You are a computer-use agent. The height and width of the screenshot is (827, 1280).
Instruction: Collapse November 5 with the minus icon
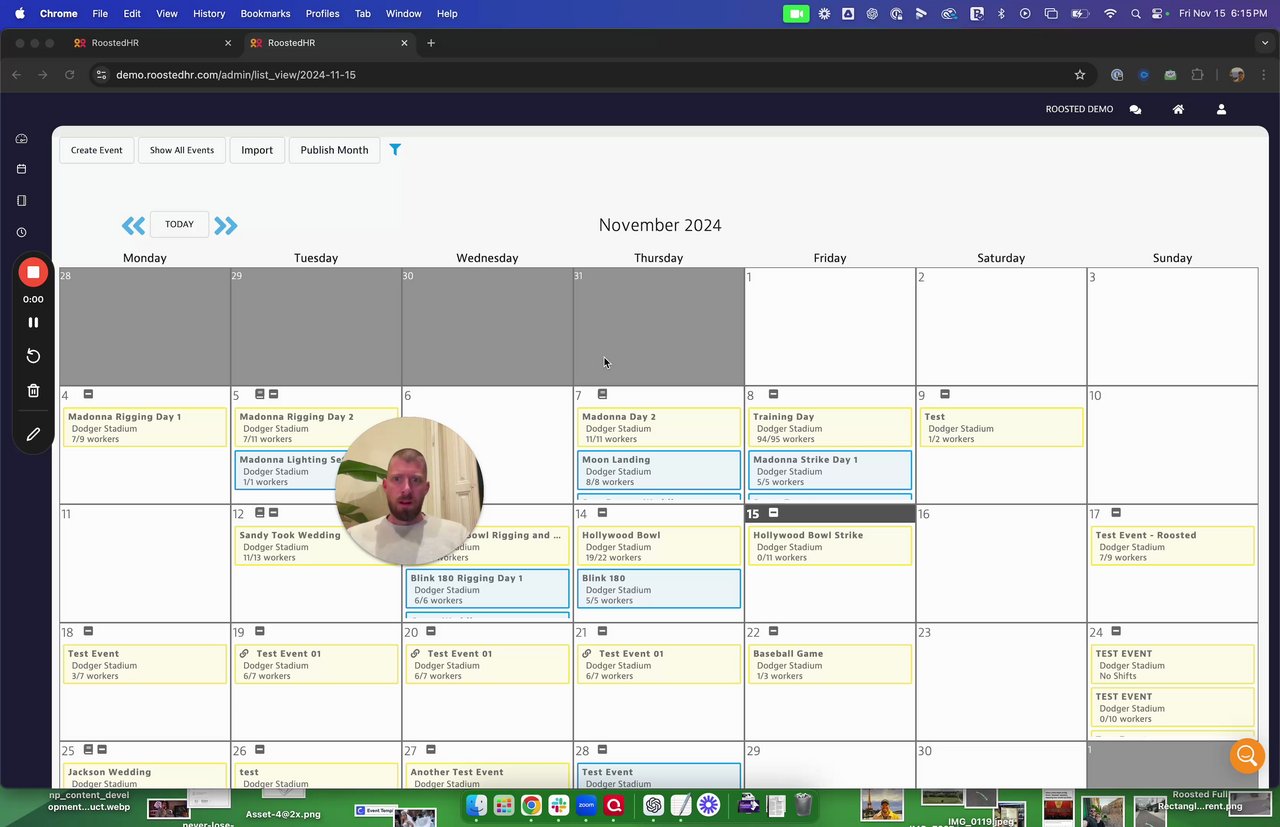point(274,394)
